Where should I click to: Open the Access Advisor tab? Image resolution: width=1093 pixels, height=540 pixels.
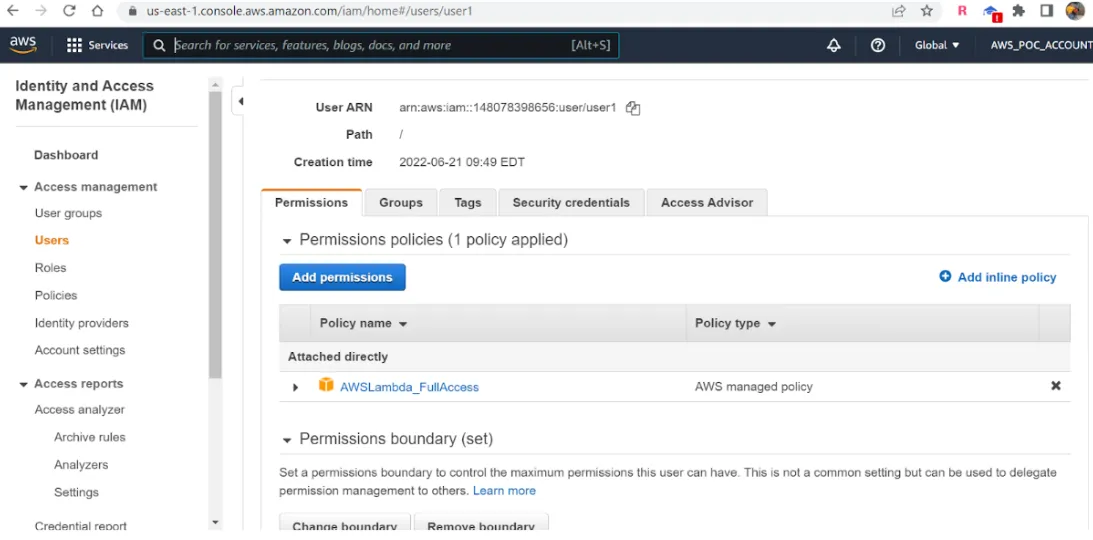tap(707, 202)
